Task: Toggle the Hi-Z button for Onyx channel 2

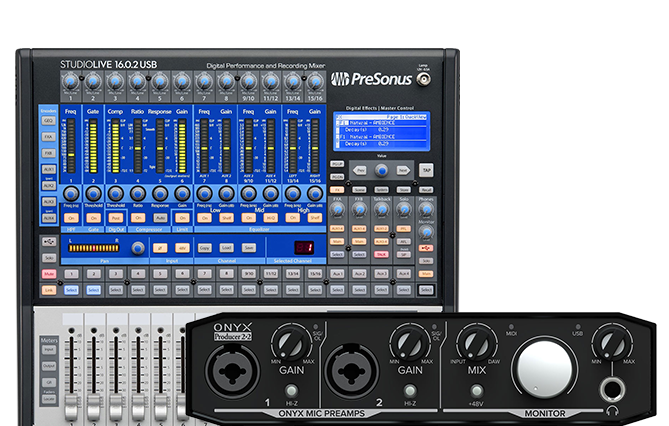Action: click(x=410, y=391)
